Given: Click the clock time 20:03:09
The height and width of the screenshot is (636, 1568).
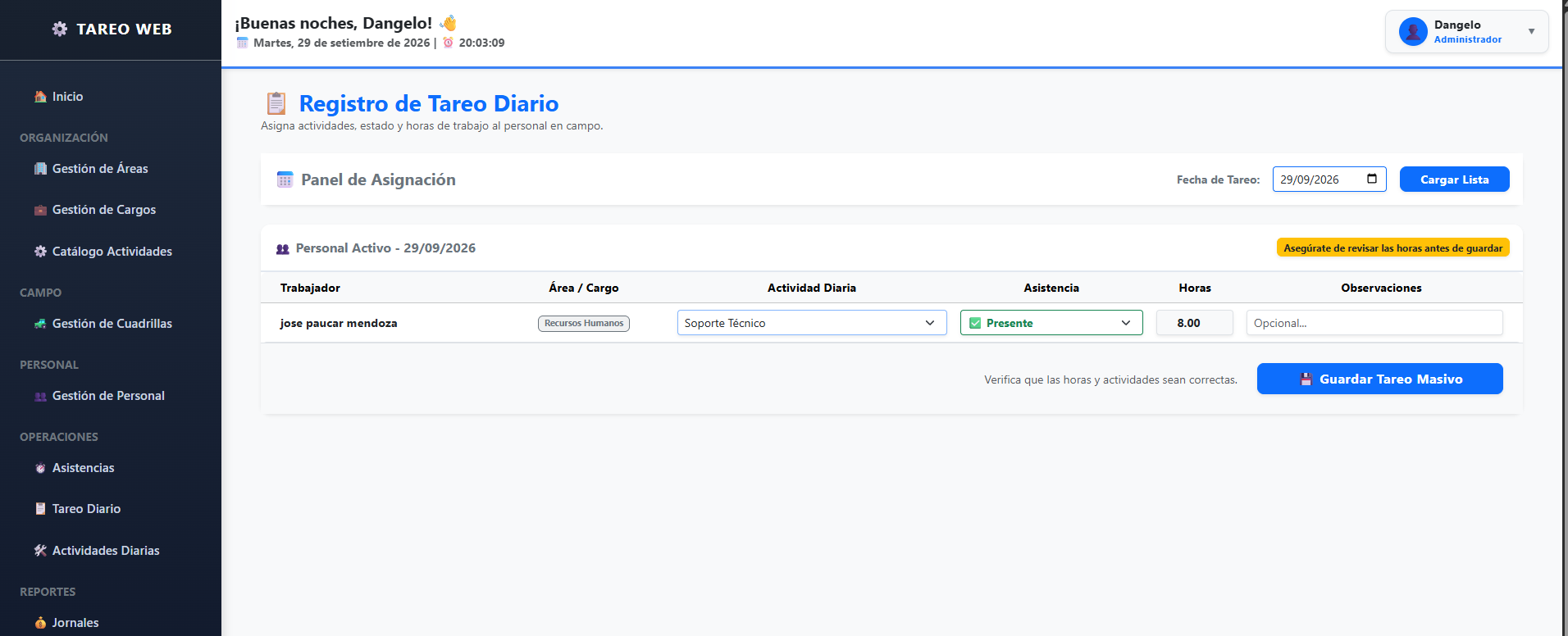Looking at the screenshot, I should pyautogui.click(x=481, y=43).
